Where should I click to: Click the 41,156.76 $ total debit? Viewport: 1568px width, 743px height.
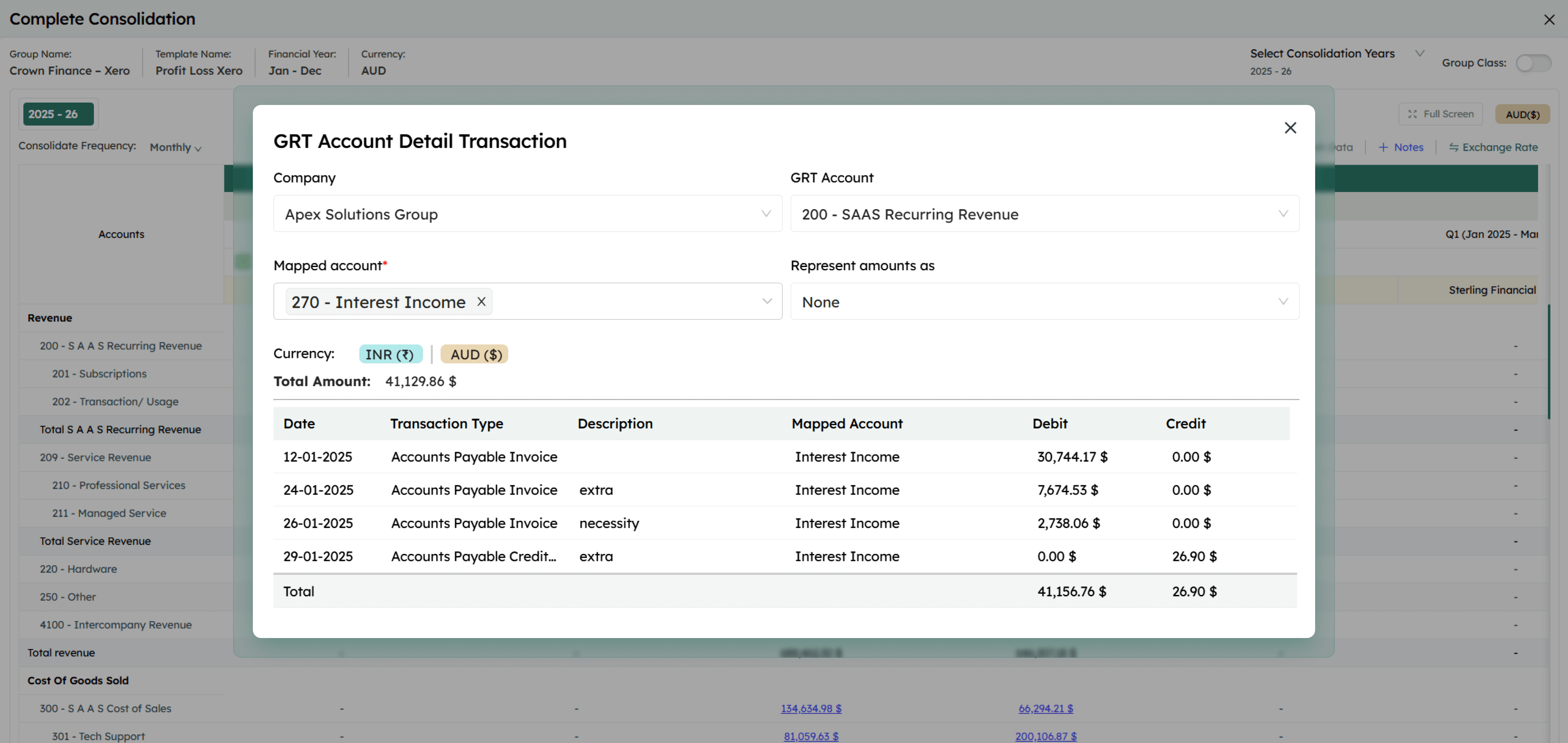(1071, 592)
